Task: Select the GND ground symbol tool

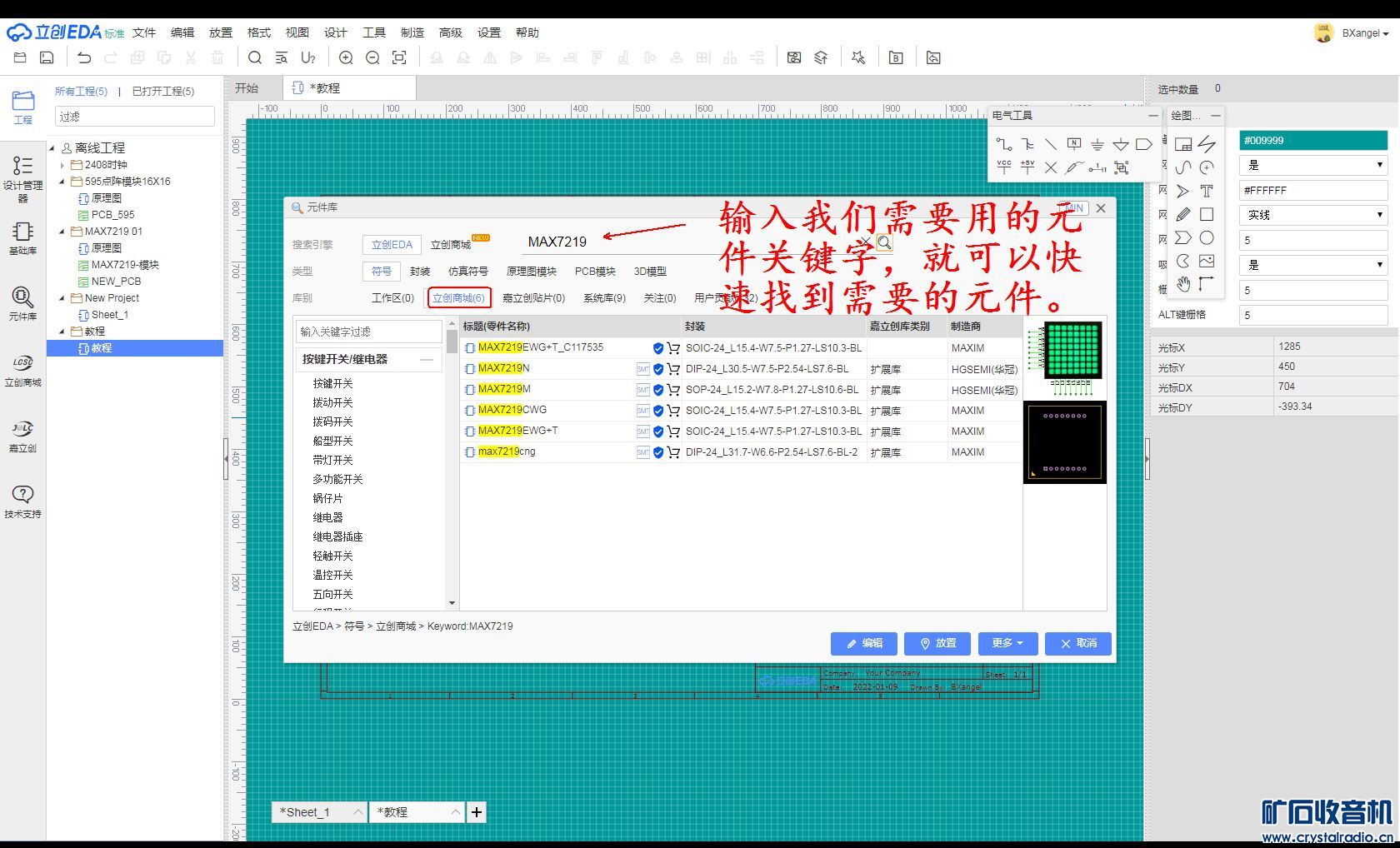Action: coord(1097,144)
